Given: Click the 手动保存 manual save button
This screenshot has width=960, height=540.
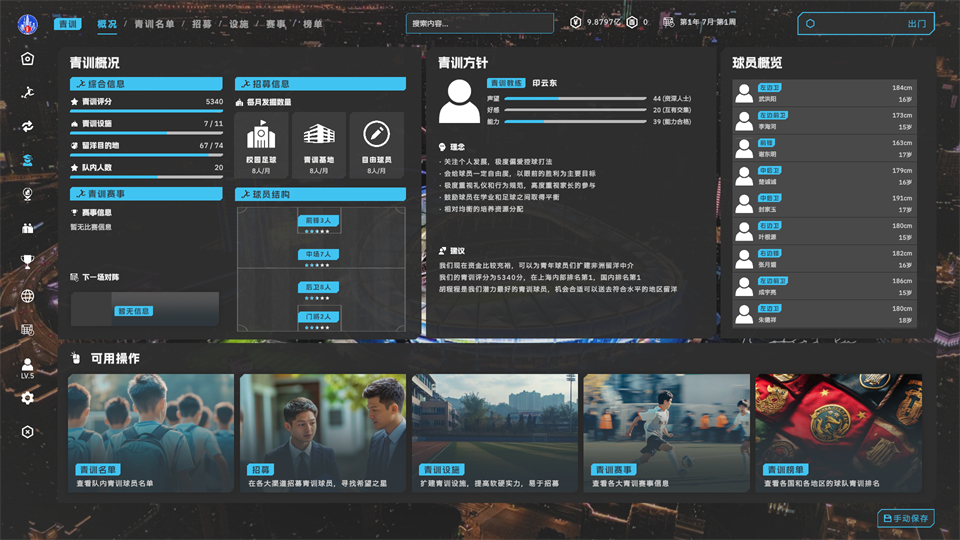Looking at the screenshot, I should click(905, 518).
